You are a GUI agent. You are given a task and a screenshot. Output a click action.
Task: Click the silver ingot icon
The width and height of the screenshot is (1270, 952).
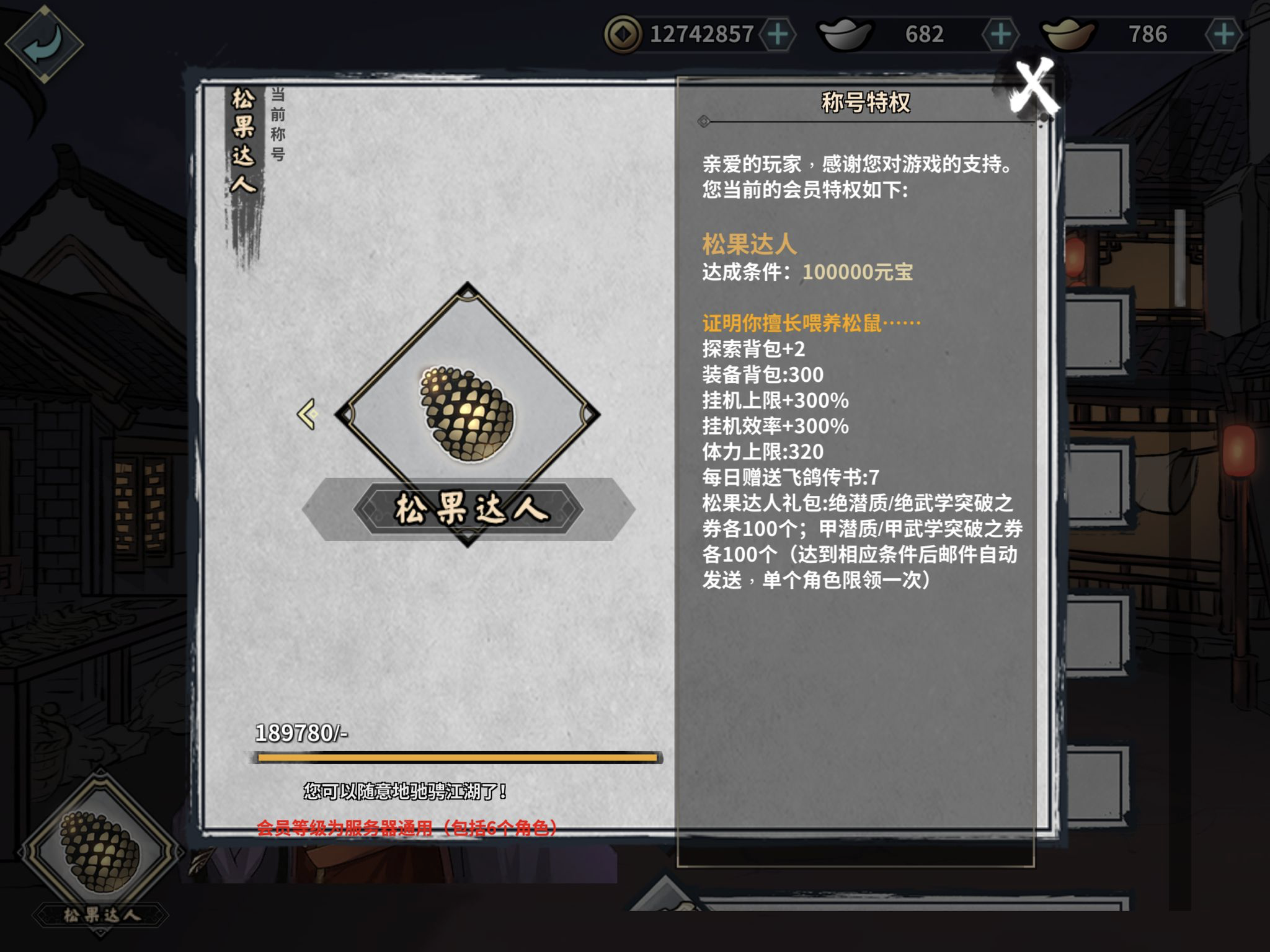pyautogui.click(x=846, y=35)
